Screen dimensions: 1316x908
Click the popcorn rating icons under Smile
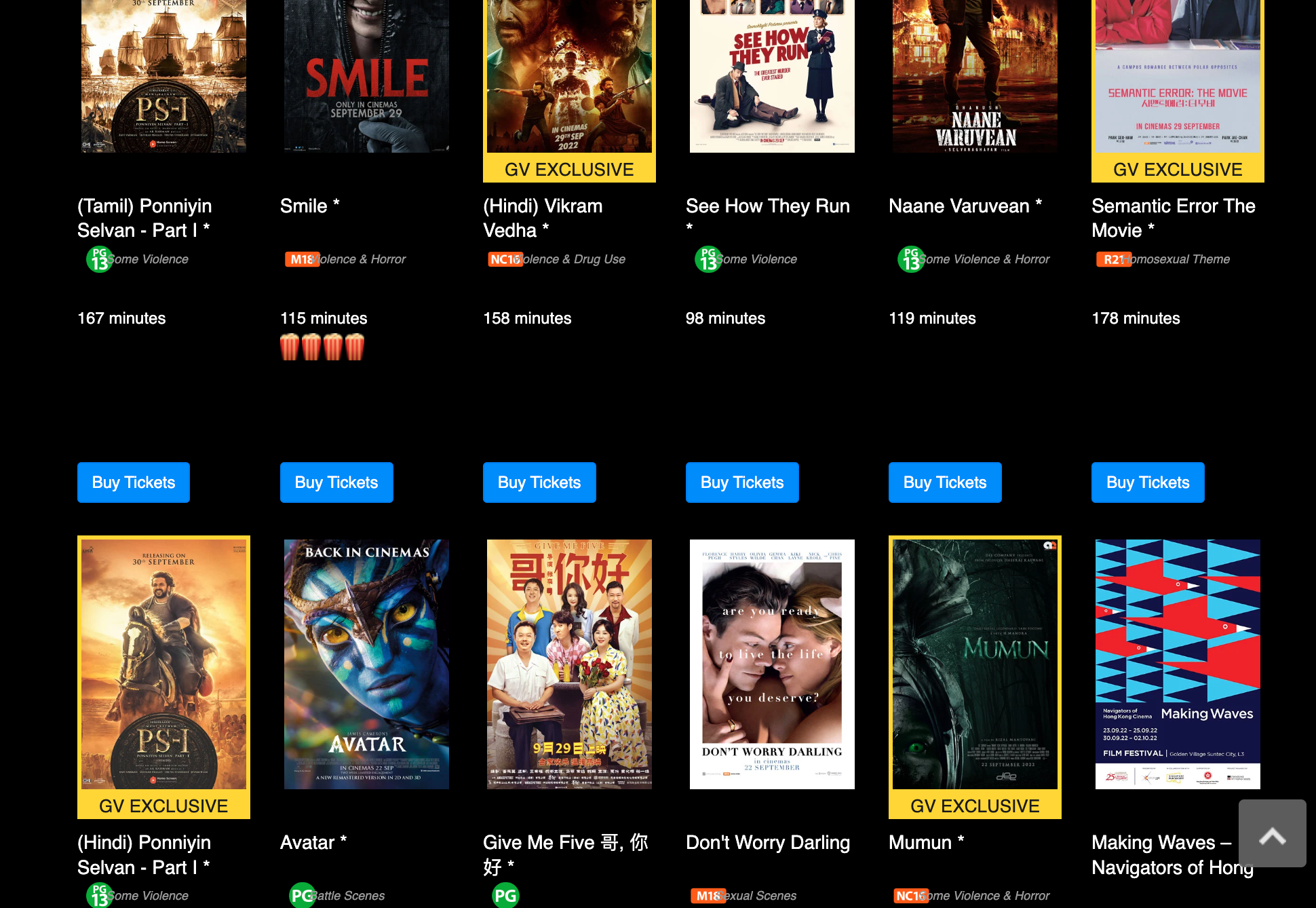pos(322,347)
